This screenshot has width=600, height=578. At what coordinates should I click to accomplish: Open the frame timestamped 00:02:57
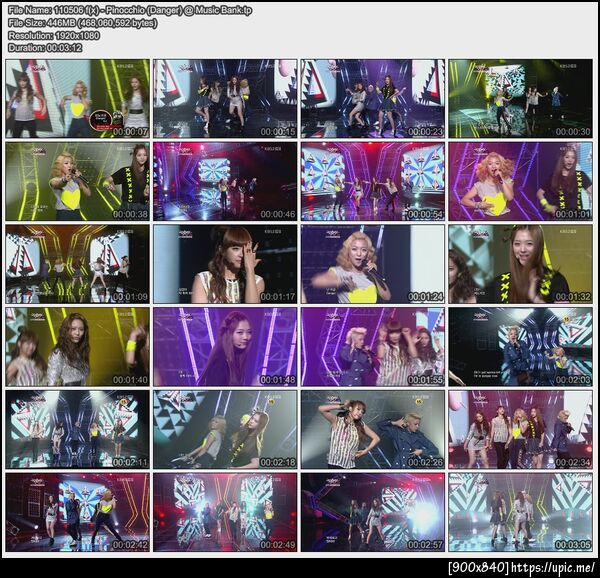point(373,513)
